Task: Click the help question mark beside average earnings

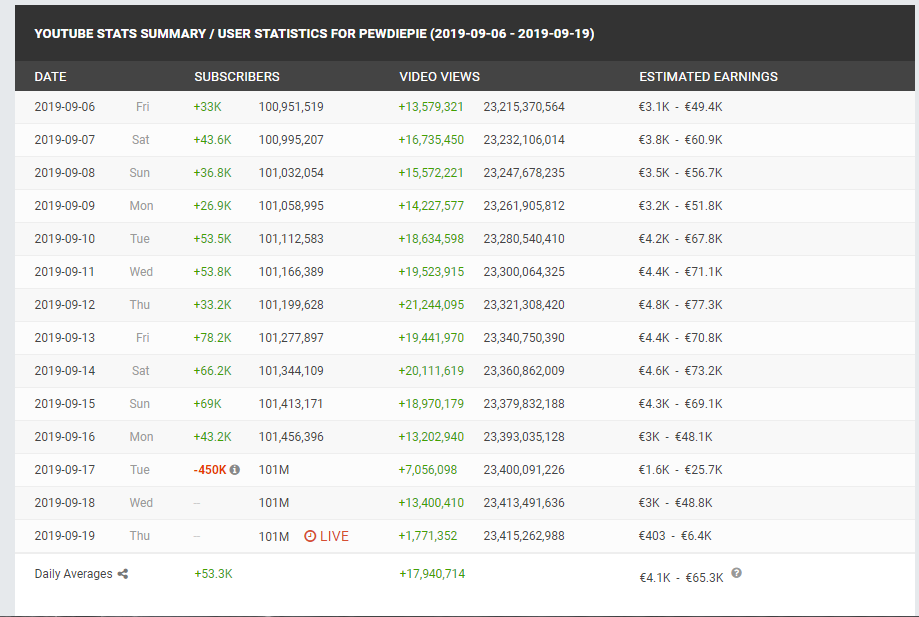Action: click(737, 573)
